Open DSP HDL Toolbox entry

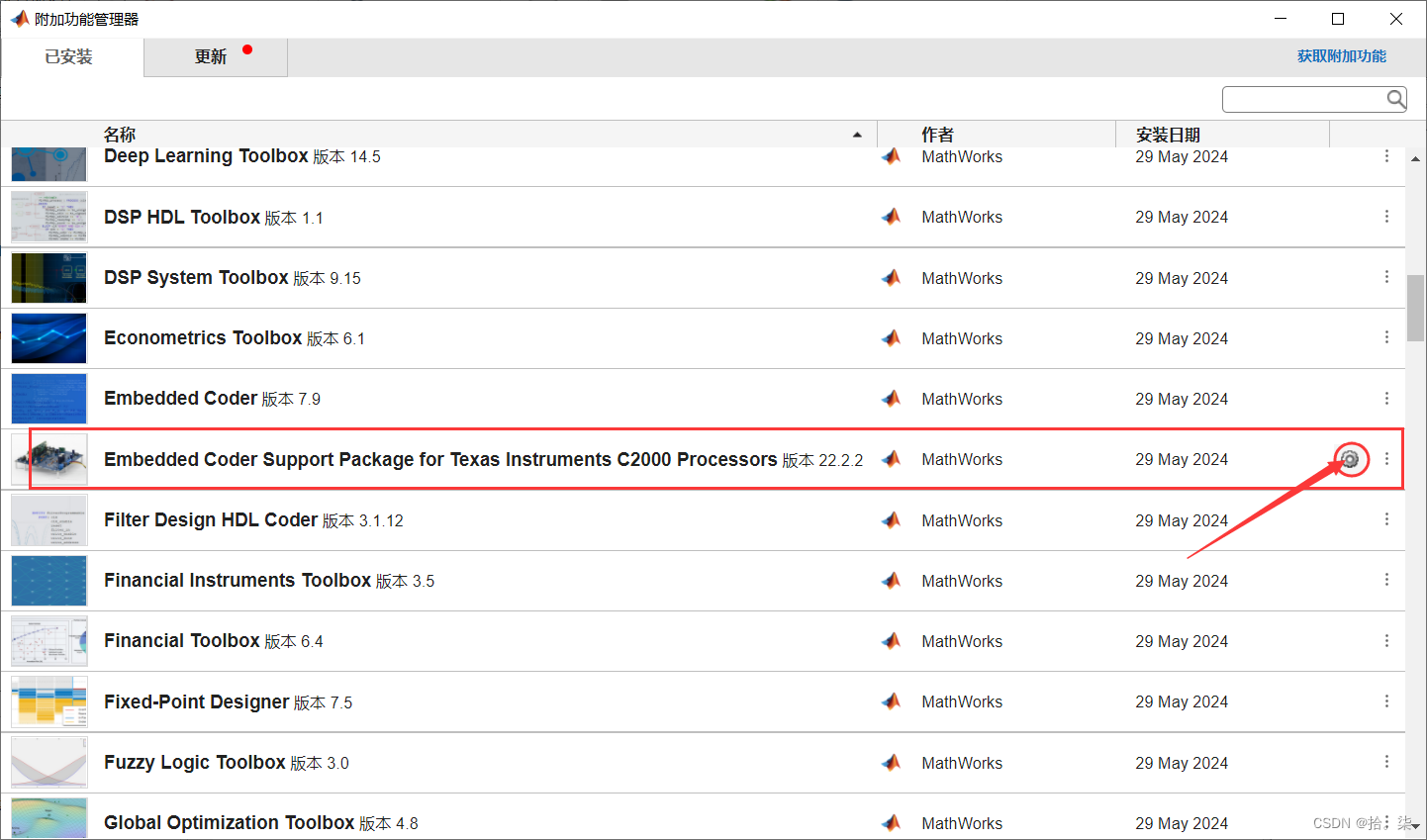tap(182, 217)
